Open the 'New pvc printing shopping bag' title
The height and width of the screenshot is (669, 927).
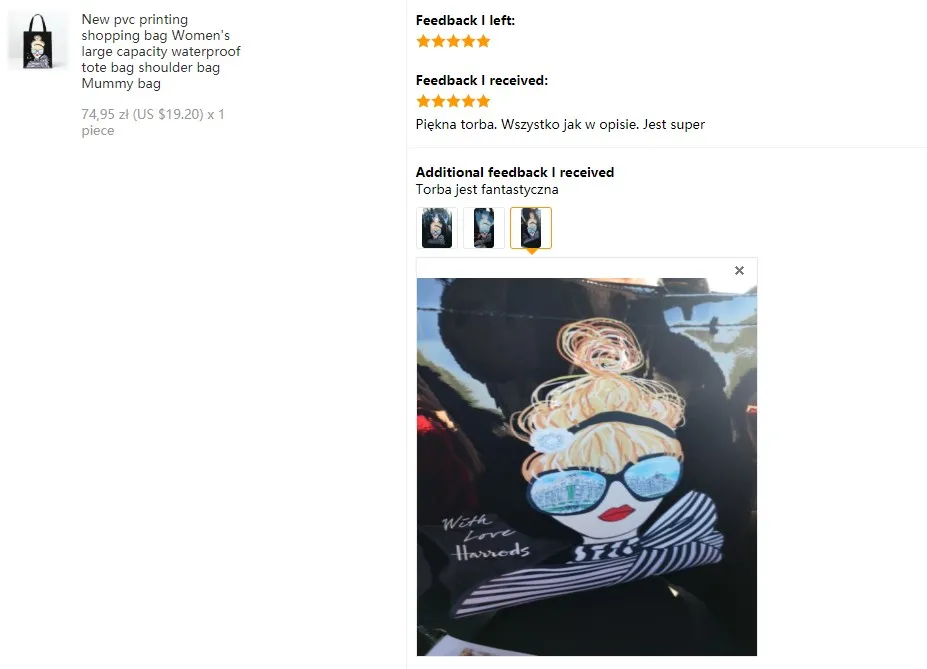(161, 51)
